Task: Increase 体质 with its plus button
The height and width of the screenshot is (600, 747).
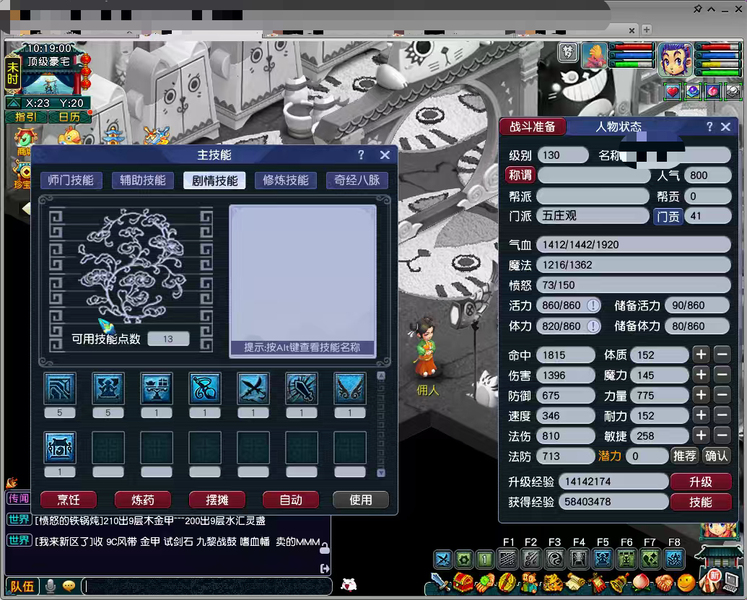Action: click(x=701, y=355)
